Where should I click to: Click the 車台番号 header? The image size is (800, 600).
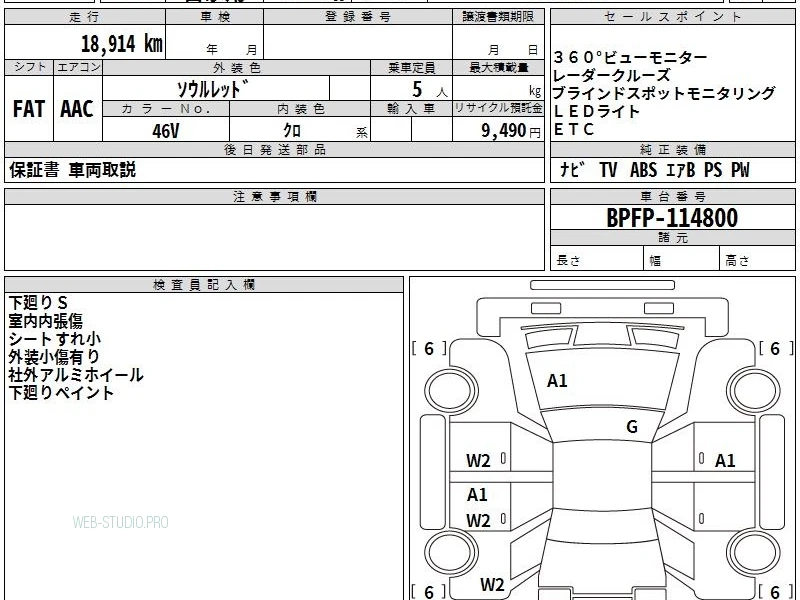click(672, 196)
